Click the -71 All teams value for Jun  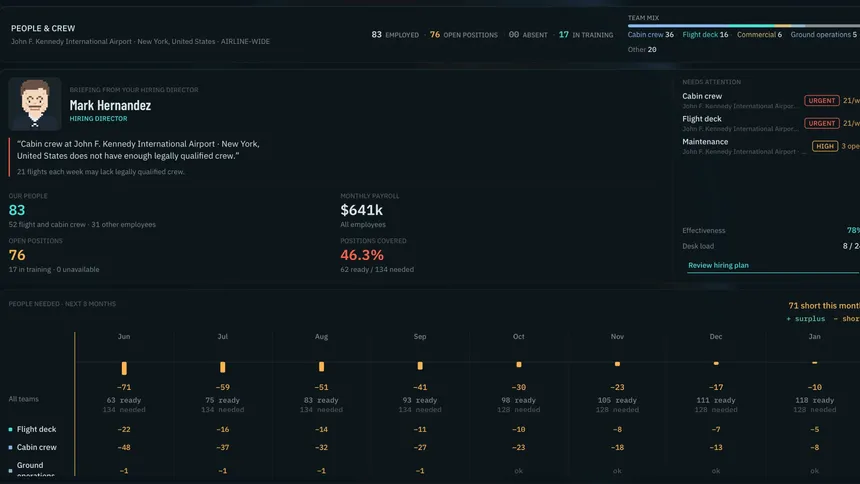click(x=124, y=387)
